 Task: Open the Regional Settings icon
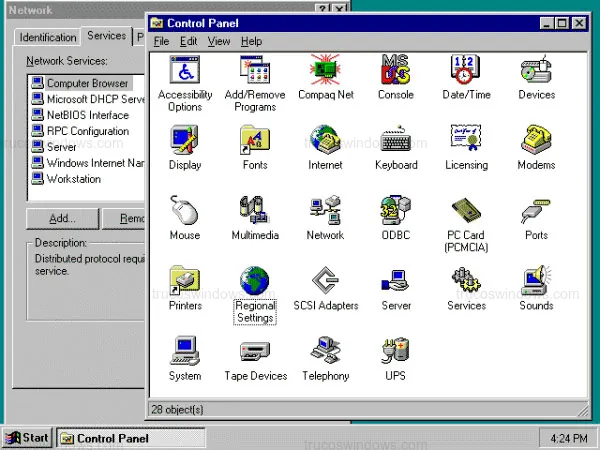coord(255,281)
